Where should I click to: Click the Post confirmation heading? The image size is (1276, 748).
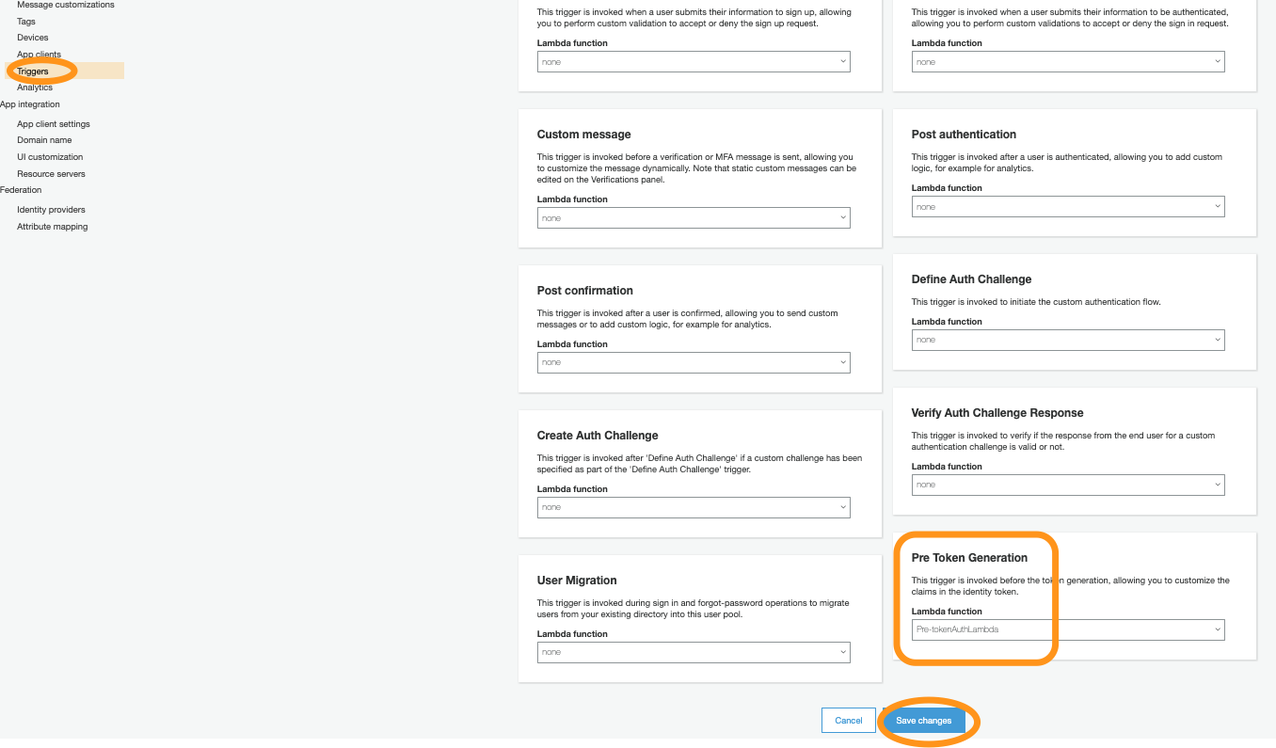click(x=585, y=290)
